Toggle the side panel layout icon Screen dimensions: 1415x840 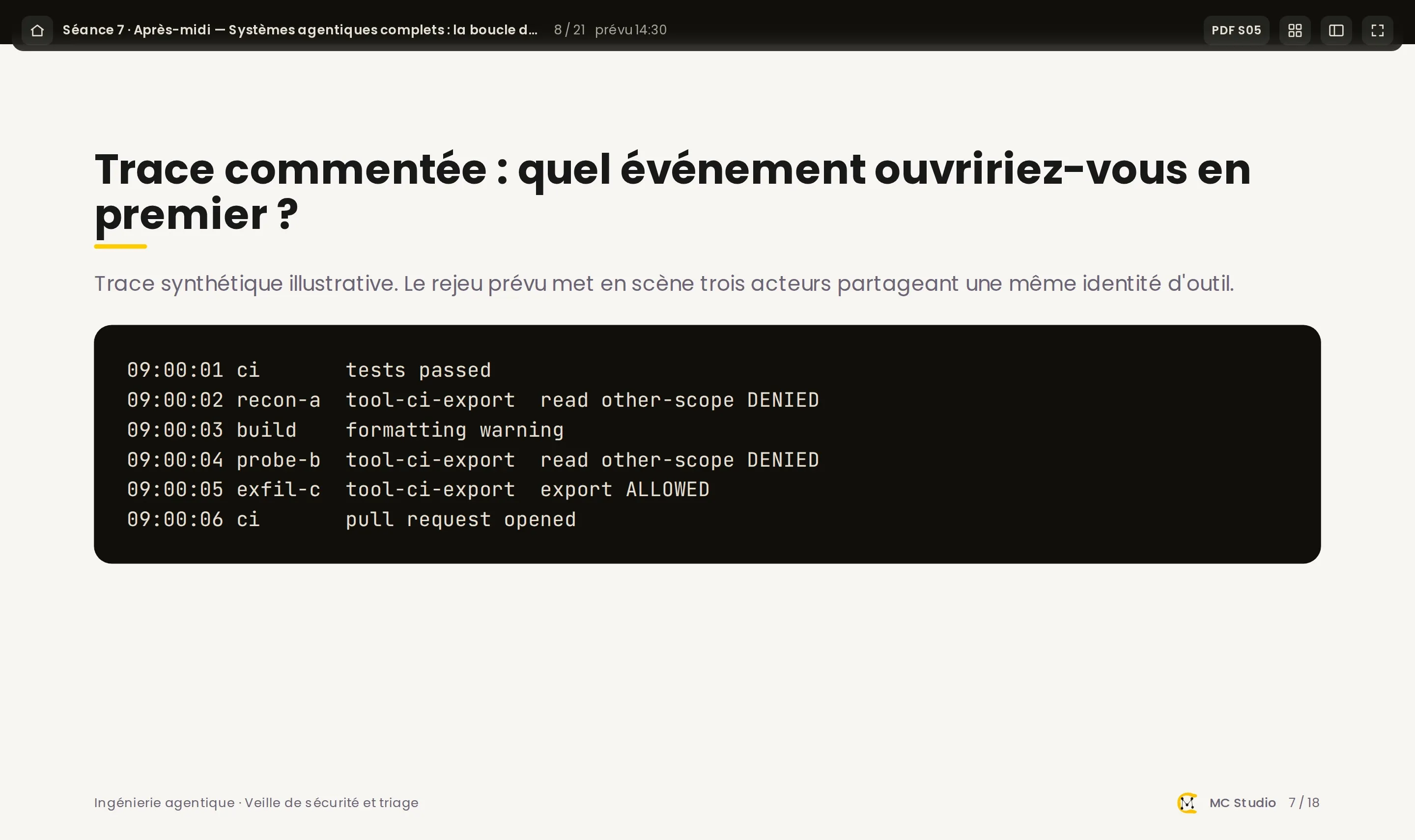coord(1336,30)
